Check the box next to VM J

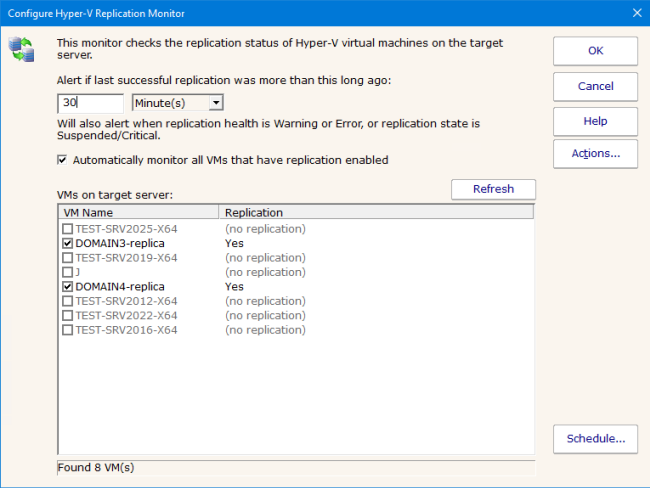click(67, 272)
